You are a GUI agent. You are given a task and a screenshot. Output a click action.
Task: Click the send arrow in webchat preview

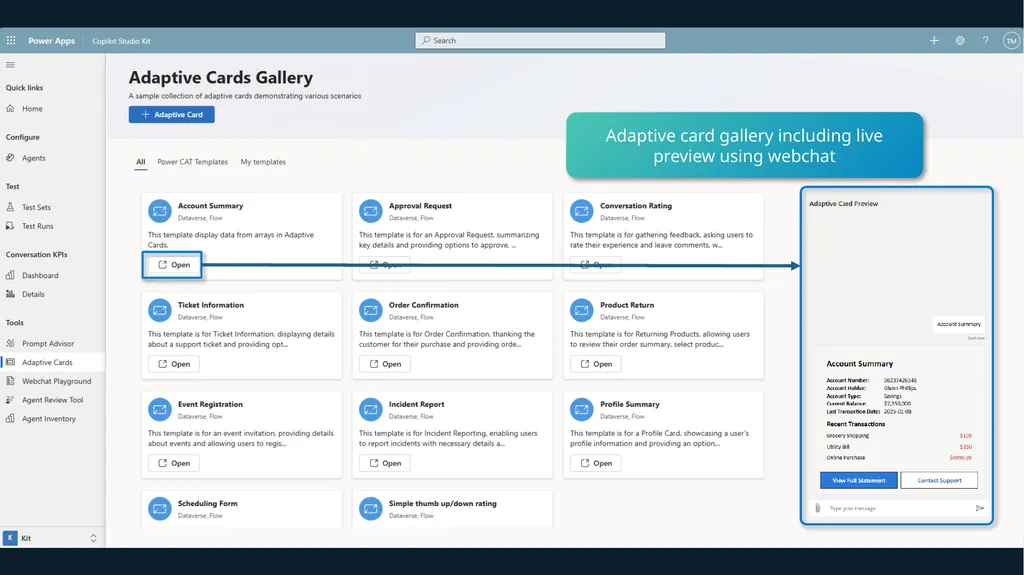click(x=980, y=508)
